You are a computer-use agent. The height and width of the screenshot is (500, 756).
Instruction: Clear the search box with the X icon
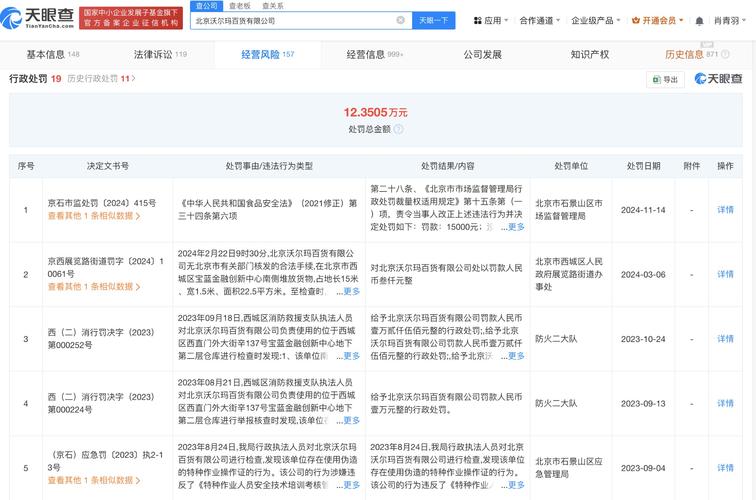(401, 20)
